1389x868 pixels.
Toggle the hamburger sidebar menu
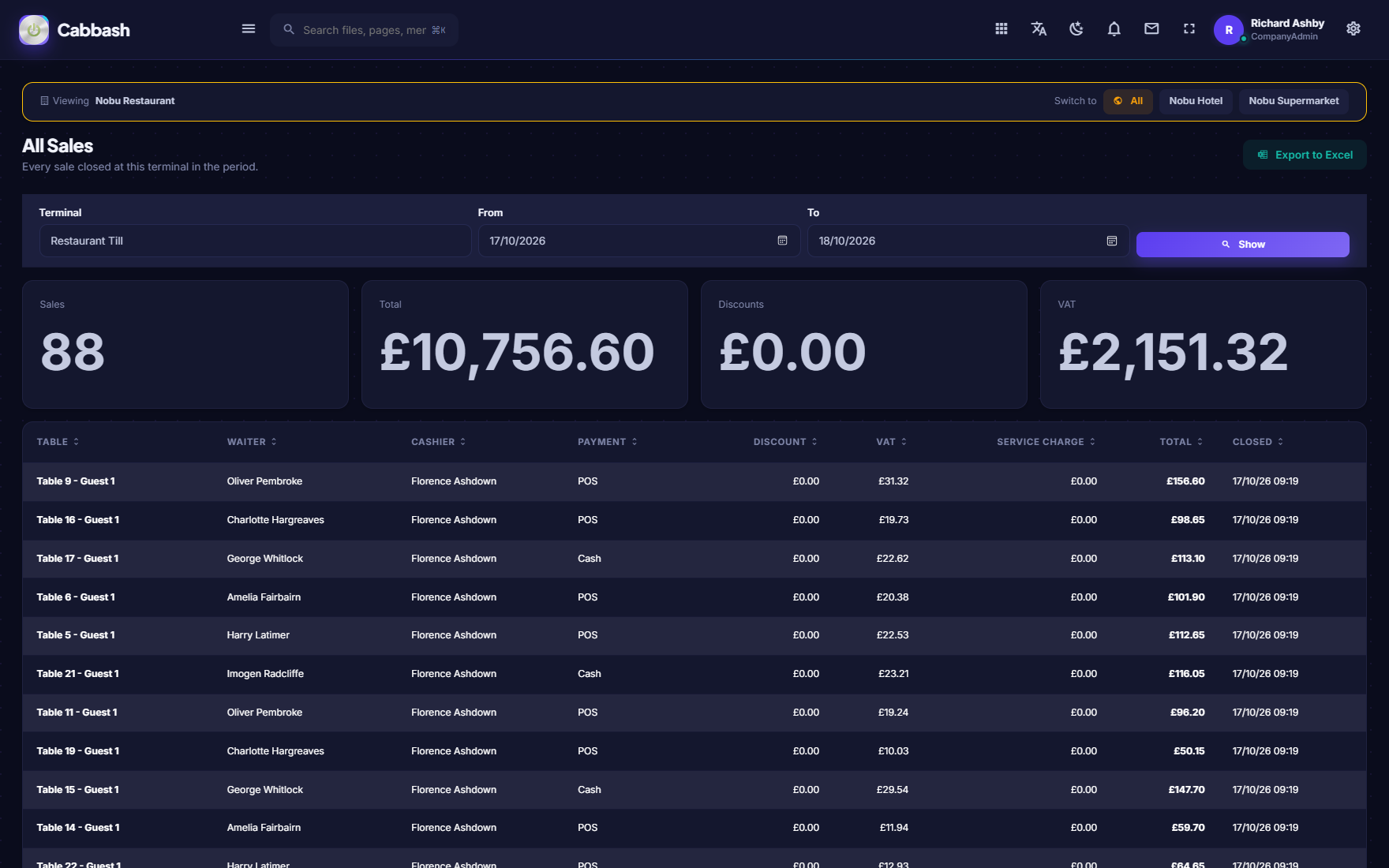tap(249, 29)
